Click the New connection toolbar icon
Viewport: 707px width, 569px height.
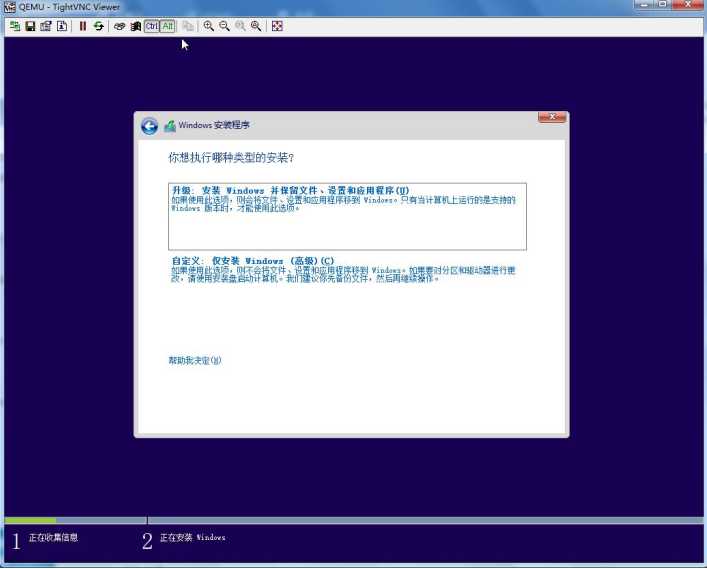pyautogui.click(x=15, y=26)
